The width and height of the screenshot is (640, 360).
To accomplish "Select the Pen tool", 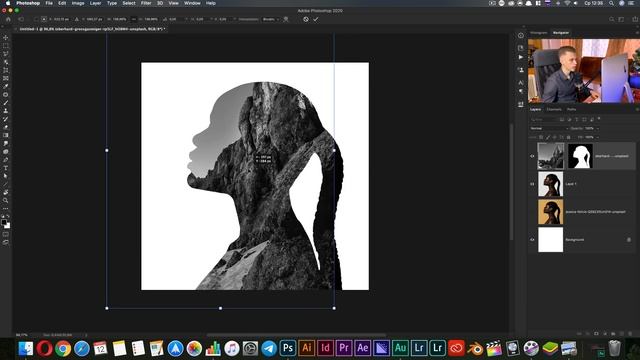I will pyautogui.click(x=6, y=160).
